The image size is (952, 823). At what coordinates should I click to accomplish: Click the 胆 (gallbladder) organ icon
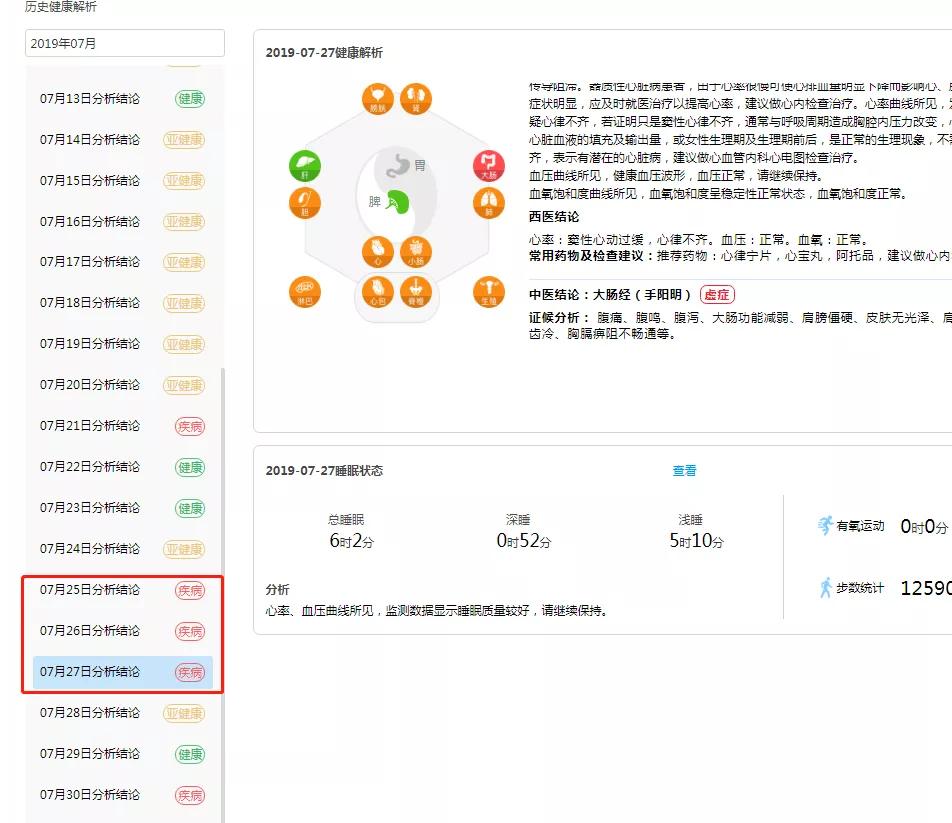tap(304, 204)
